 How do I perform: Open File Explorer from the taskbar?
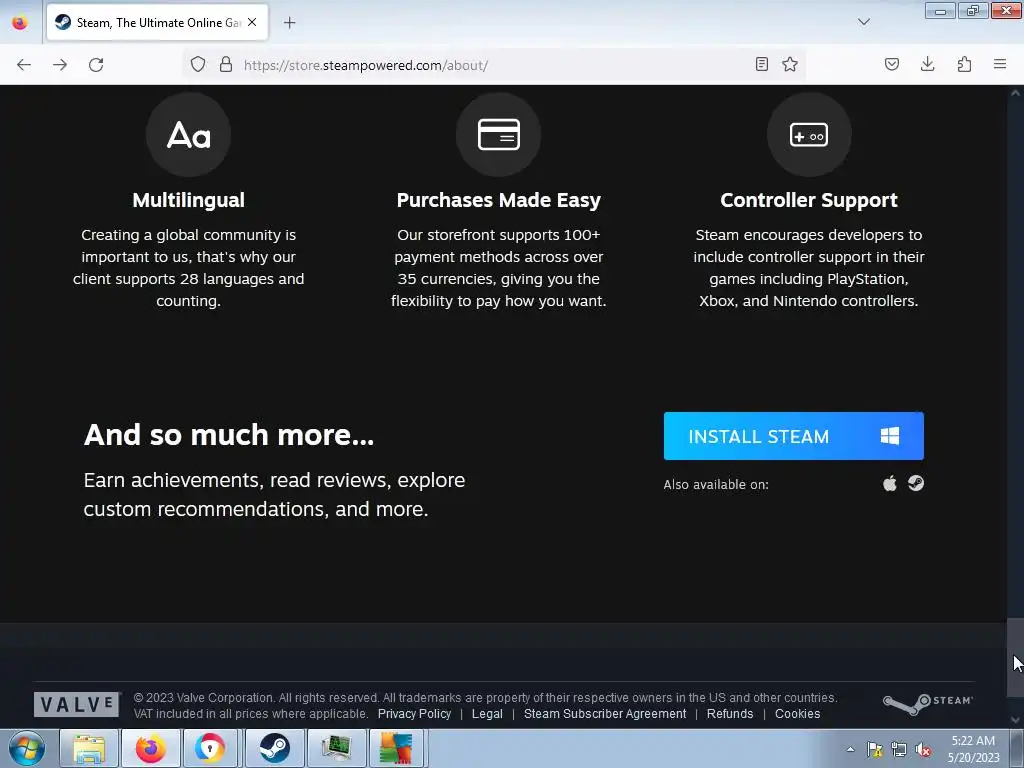click(89, 748)
